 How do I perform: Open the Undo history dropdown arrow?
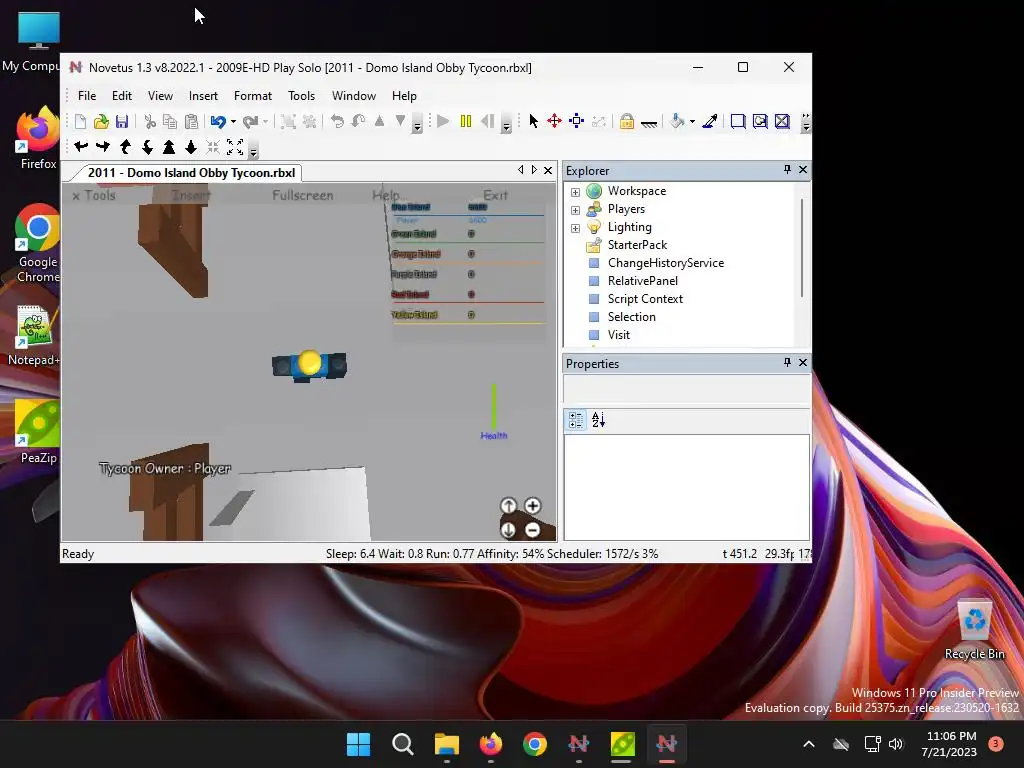(233, 121)
